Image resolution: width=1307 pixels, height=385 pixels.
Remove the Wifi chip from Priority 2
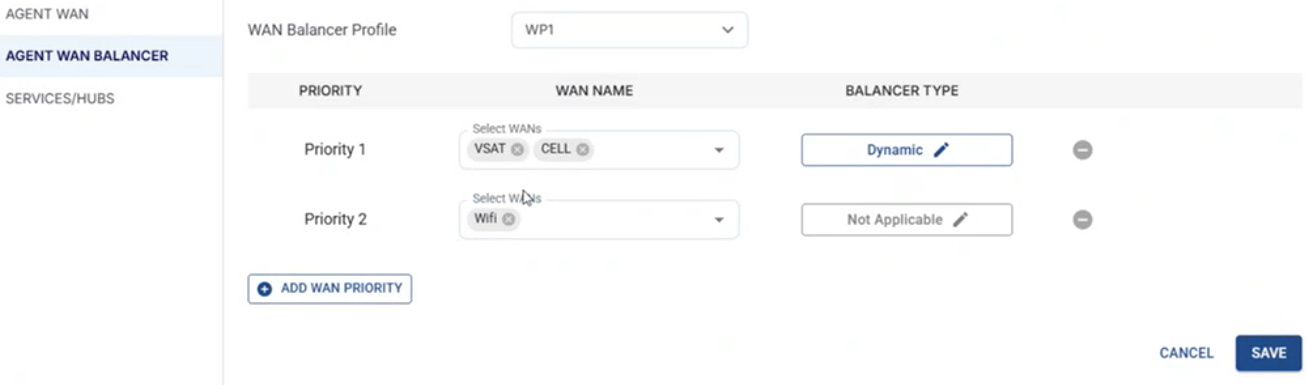pyautogui.click(x=508, y=219)
